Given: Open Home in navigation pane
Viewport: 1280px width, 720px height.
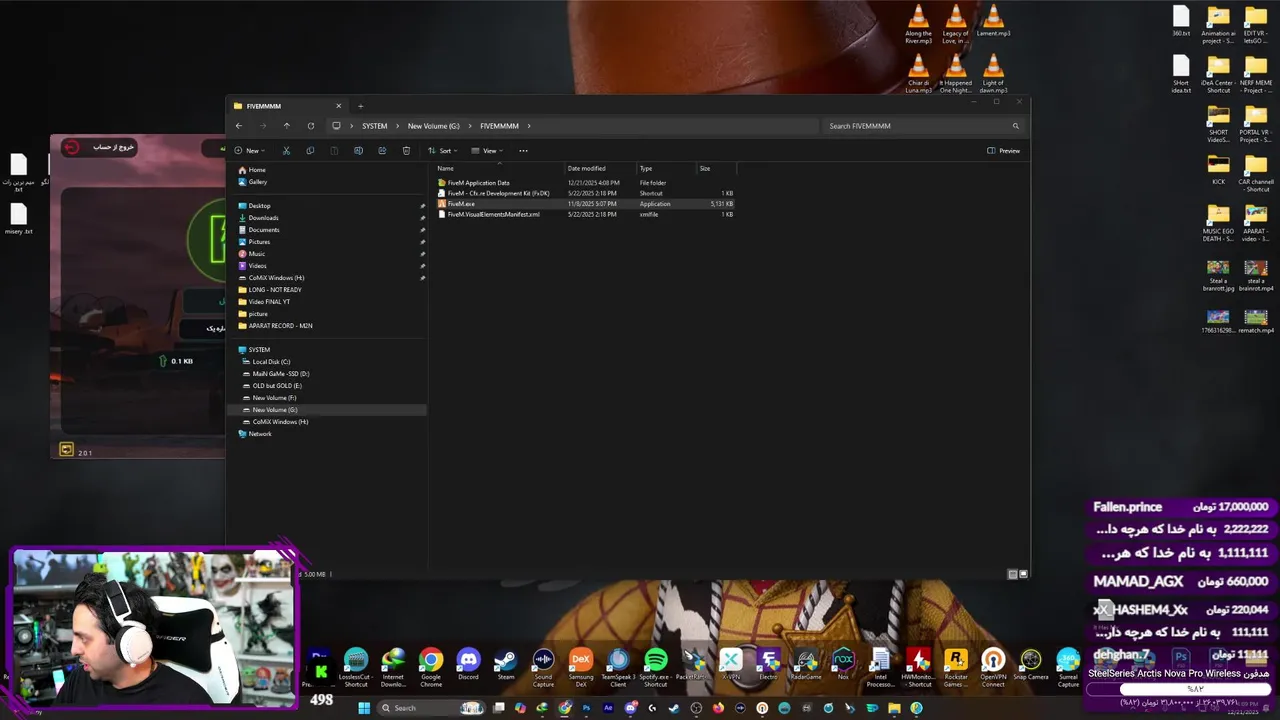Looking at the screenshot, I should (257, 170).
